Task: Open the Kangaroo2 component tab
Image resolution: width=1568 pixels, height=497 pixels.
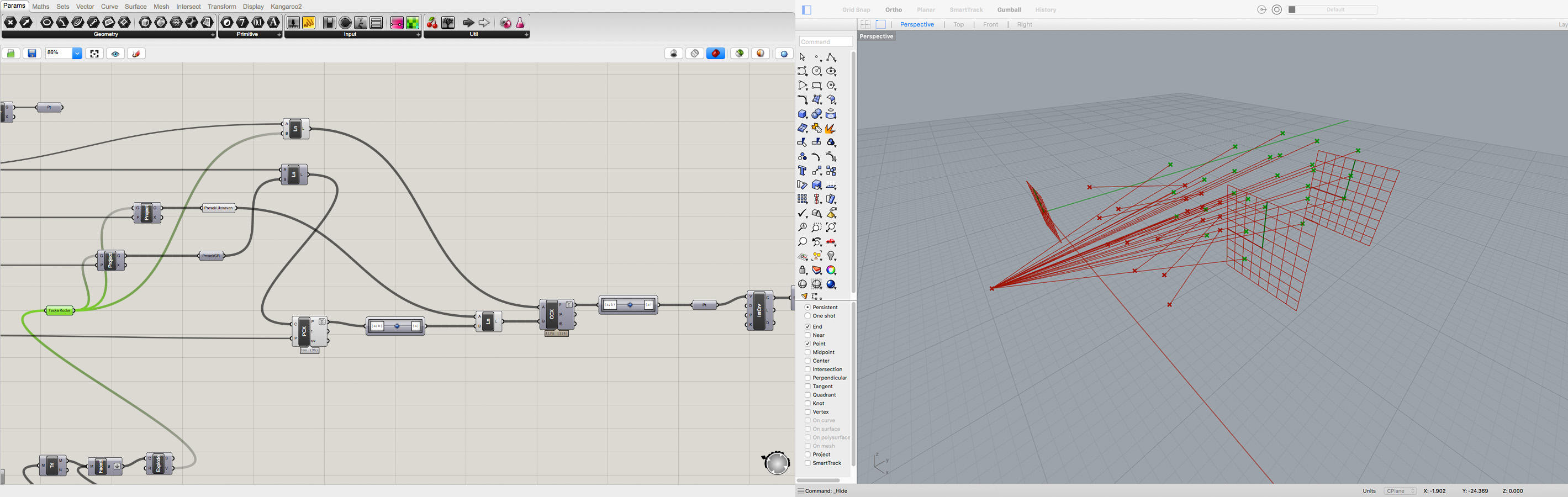Action: point(286,7)
